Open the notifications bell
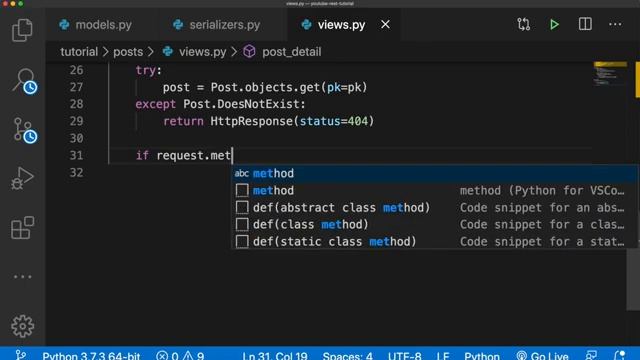The width and height of the screenshot is (640, 360). pos(620,355)
